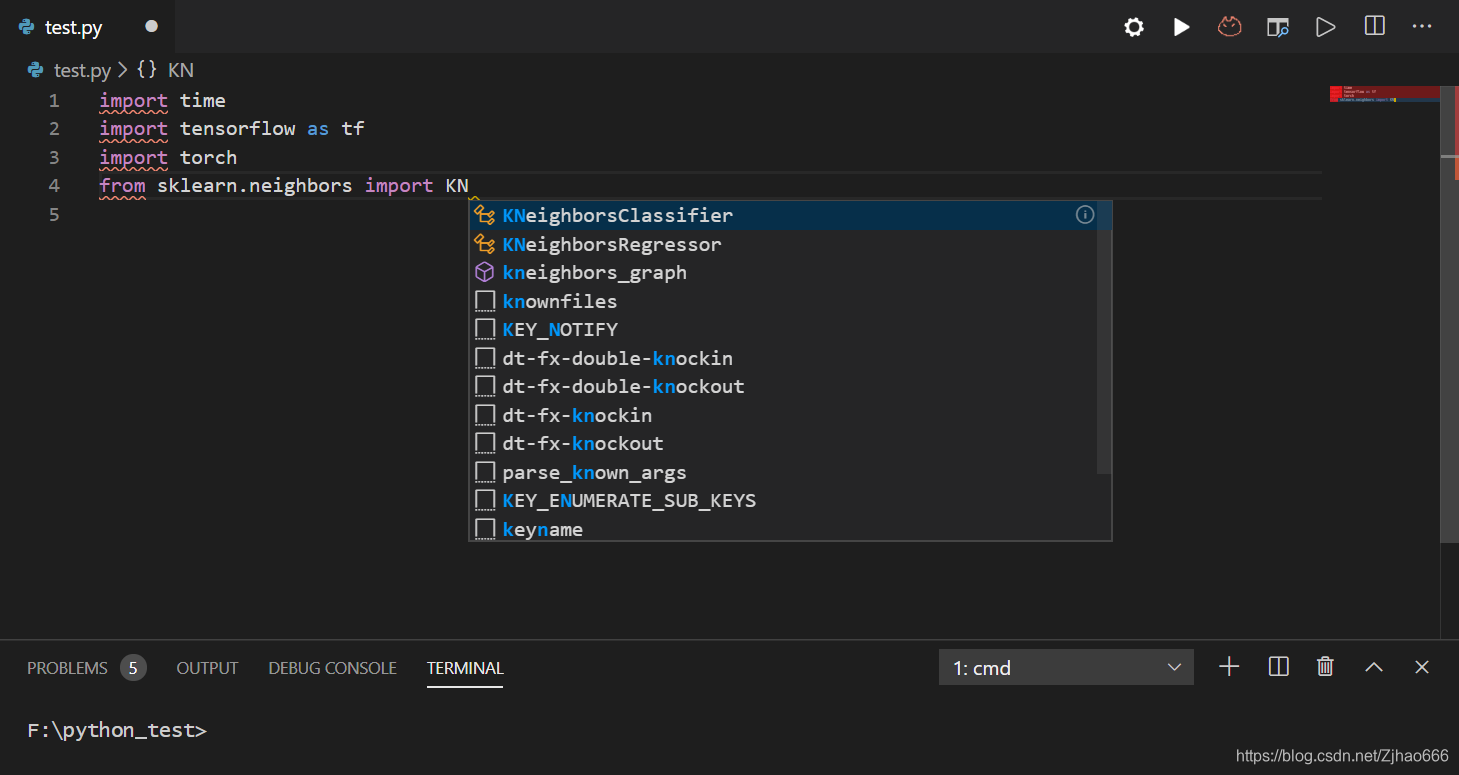Split the editor using the split icon

click(1373, 26)
